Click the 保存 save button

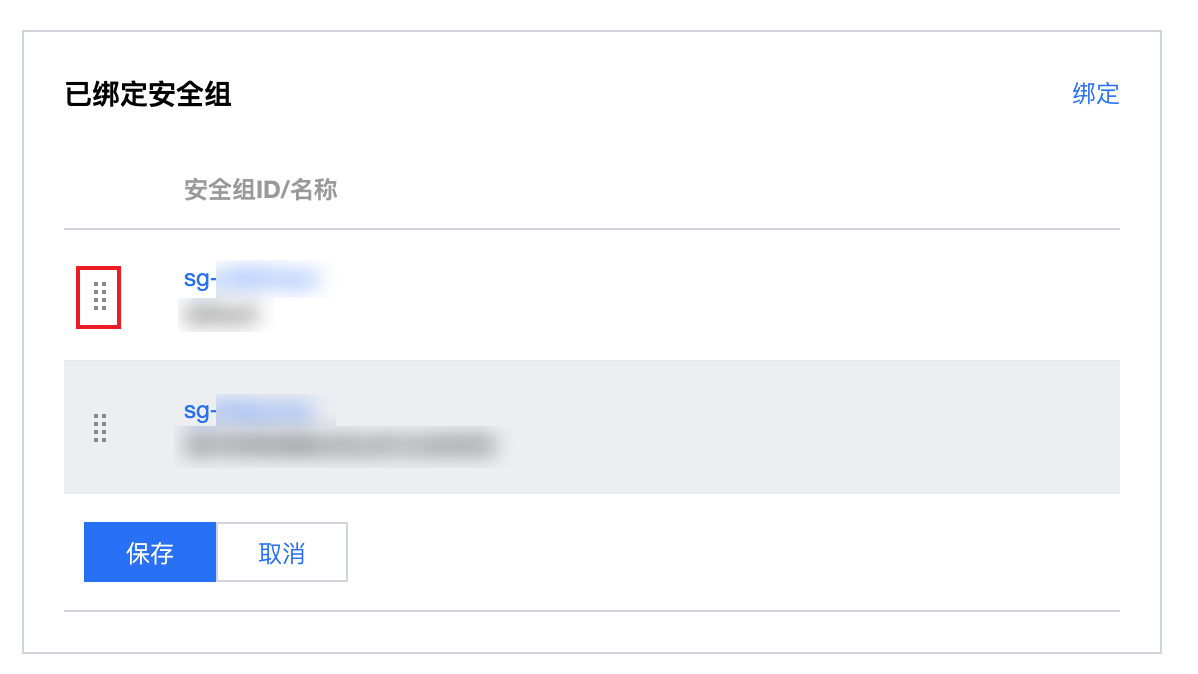(x=150, y=552)
